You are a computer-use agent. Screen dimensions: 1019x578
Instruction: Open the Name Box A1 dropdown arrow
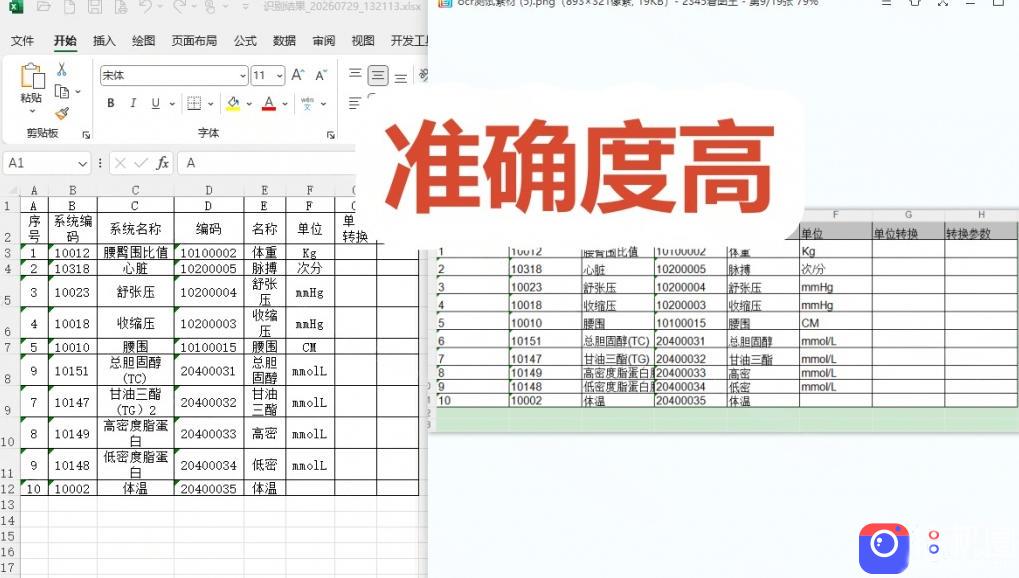[x=83, y=163]
